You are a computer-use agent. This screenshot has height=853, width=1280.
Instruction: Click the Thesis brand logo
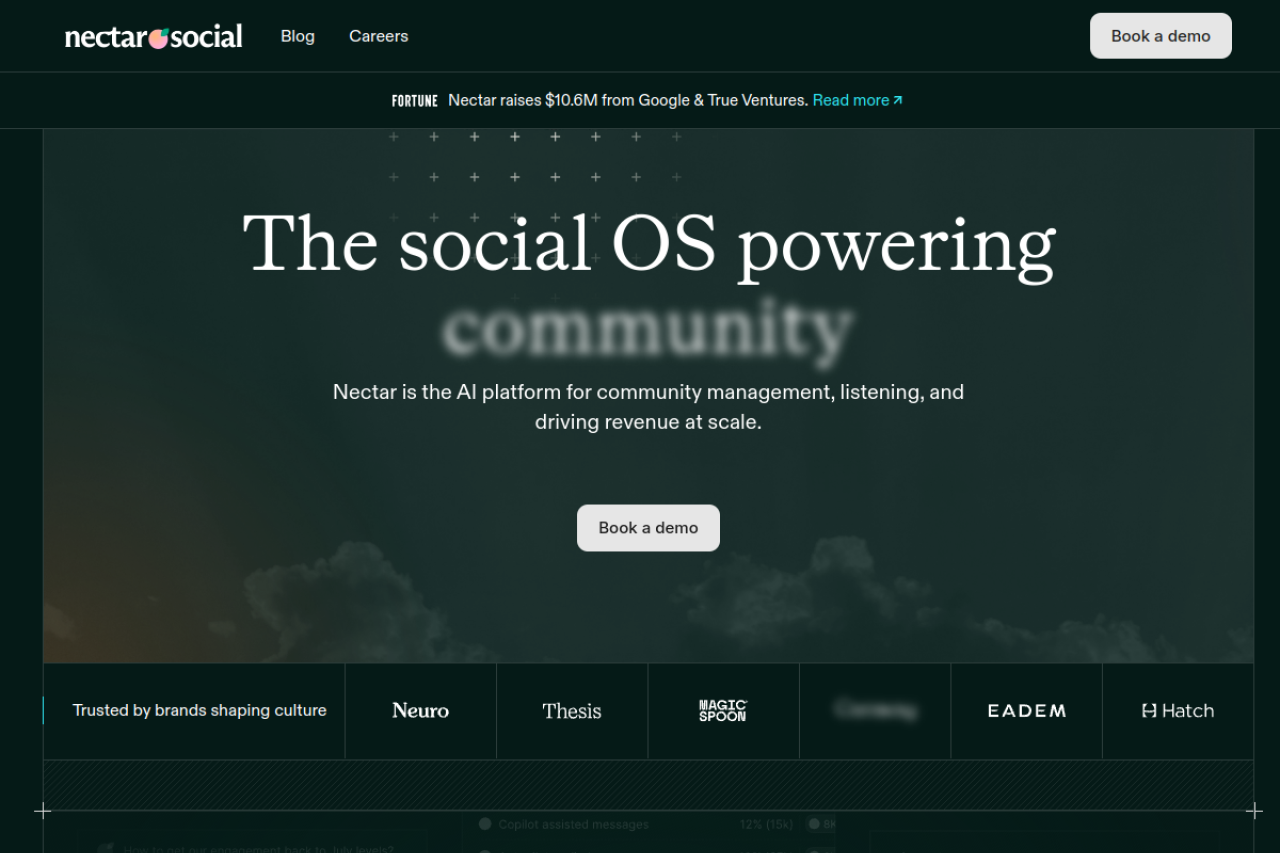tap(572, 711)
